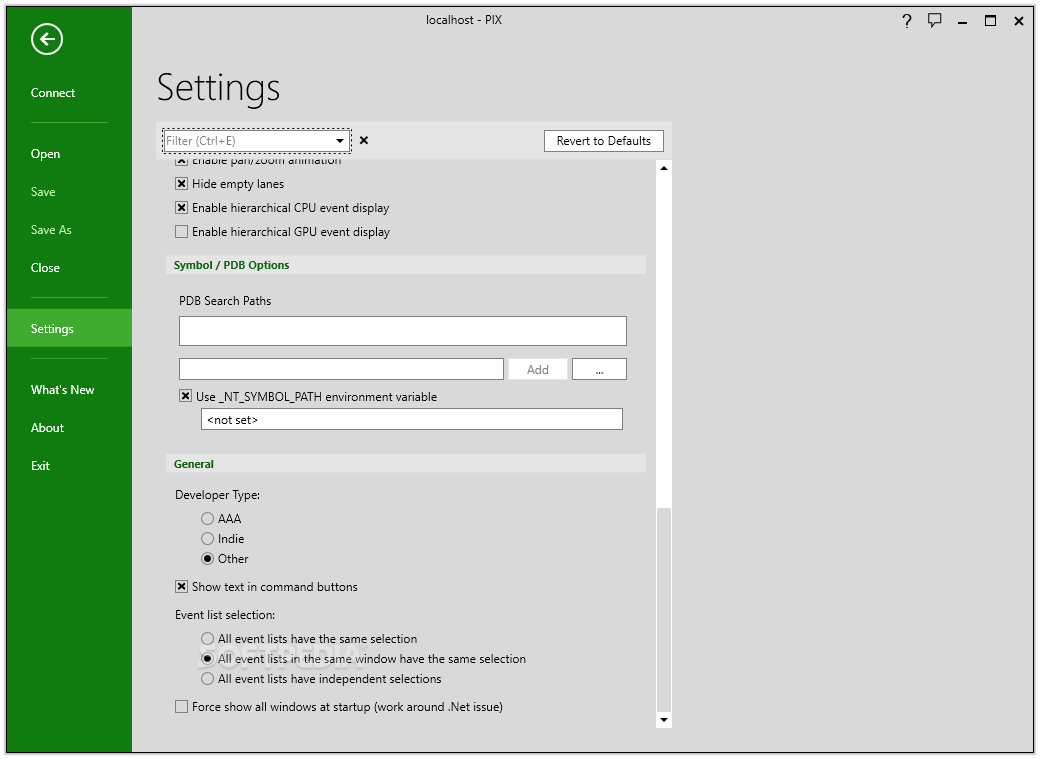Enable hierarchical GPU event display

[181, 232]
